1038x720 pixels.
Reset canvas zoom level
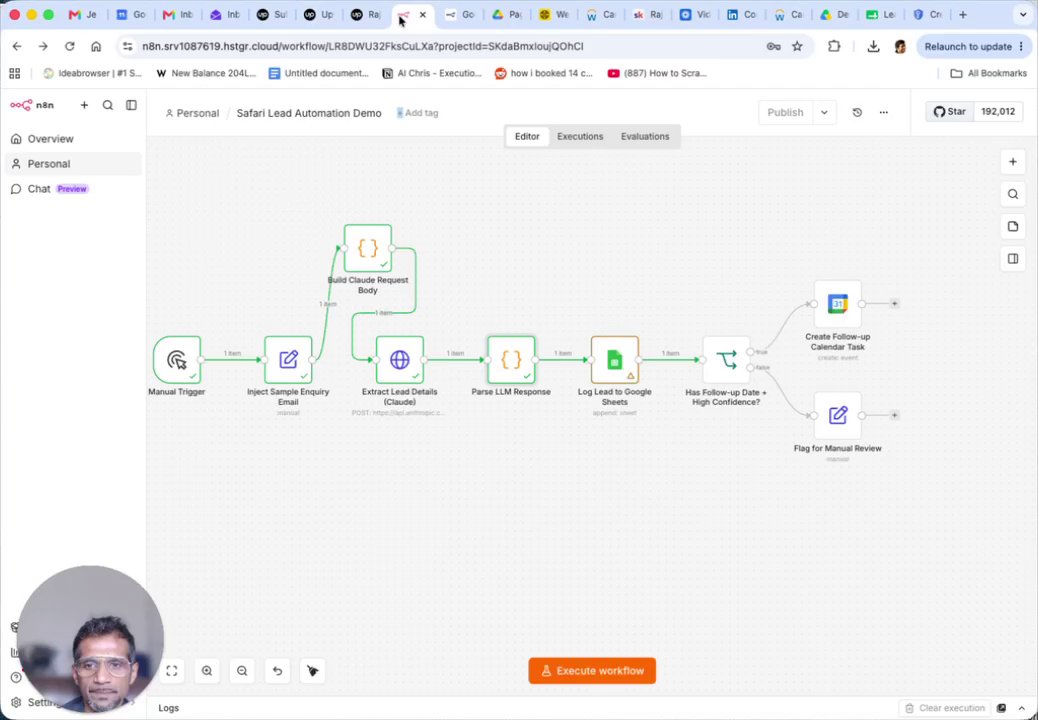(x=277, y=671)
